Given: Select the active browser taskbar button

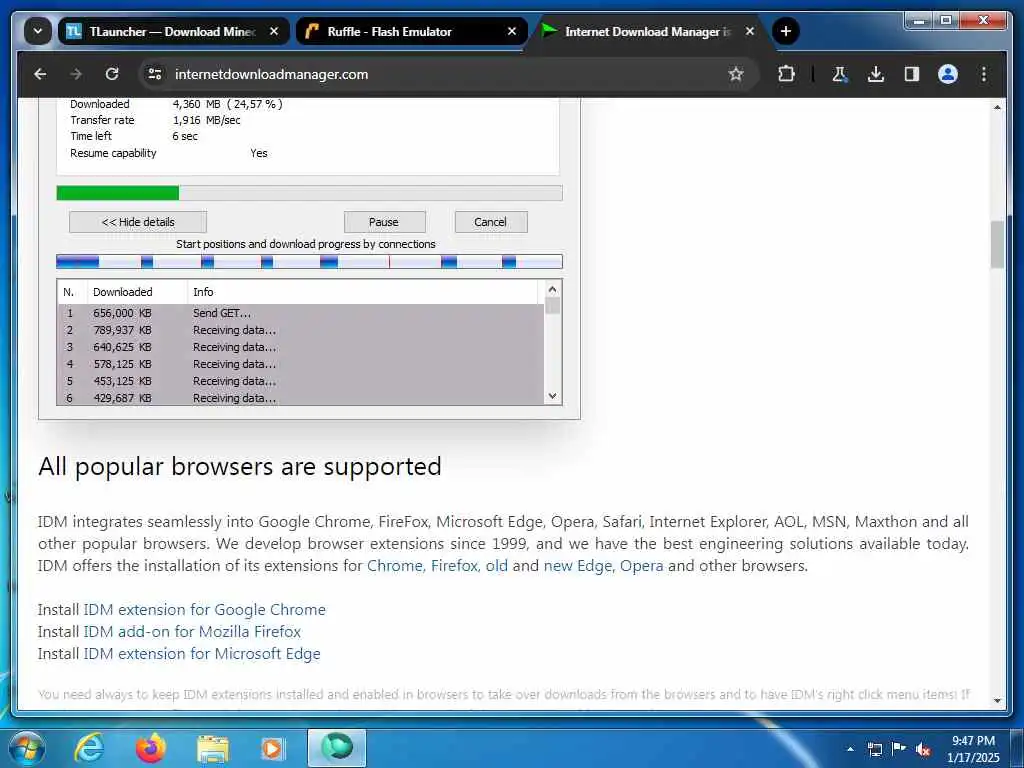Looking at the screenshot, I should tap(337, 748).
